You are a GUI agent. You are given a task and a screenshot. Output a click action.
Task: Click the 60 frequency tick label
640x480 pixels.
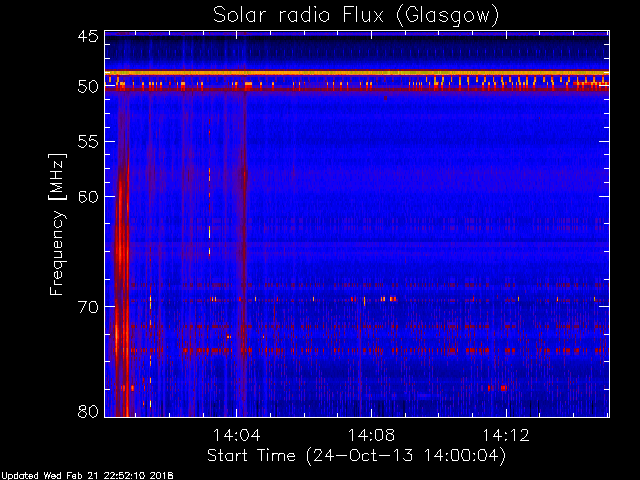pyautogui.click(x=88, y=197)
